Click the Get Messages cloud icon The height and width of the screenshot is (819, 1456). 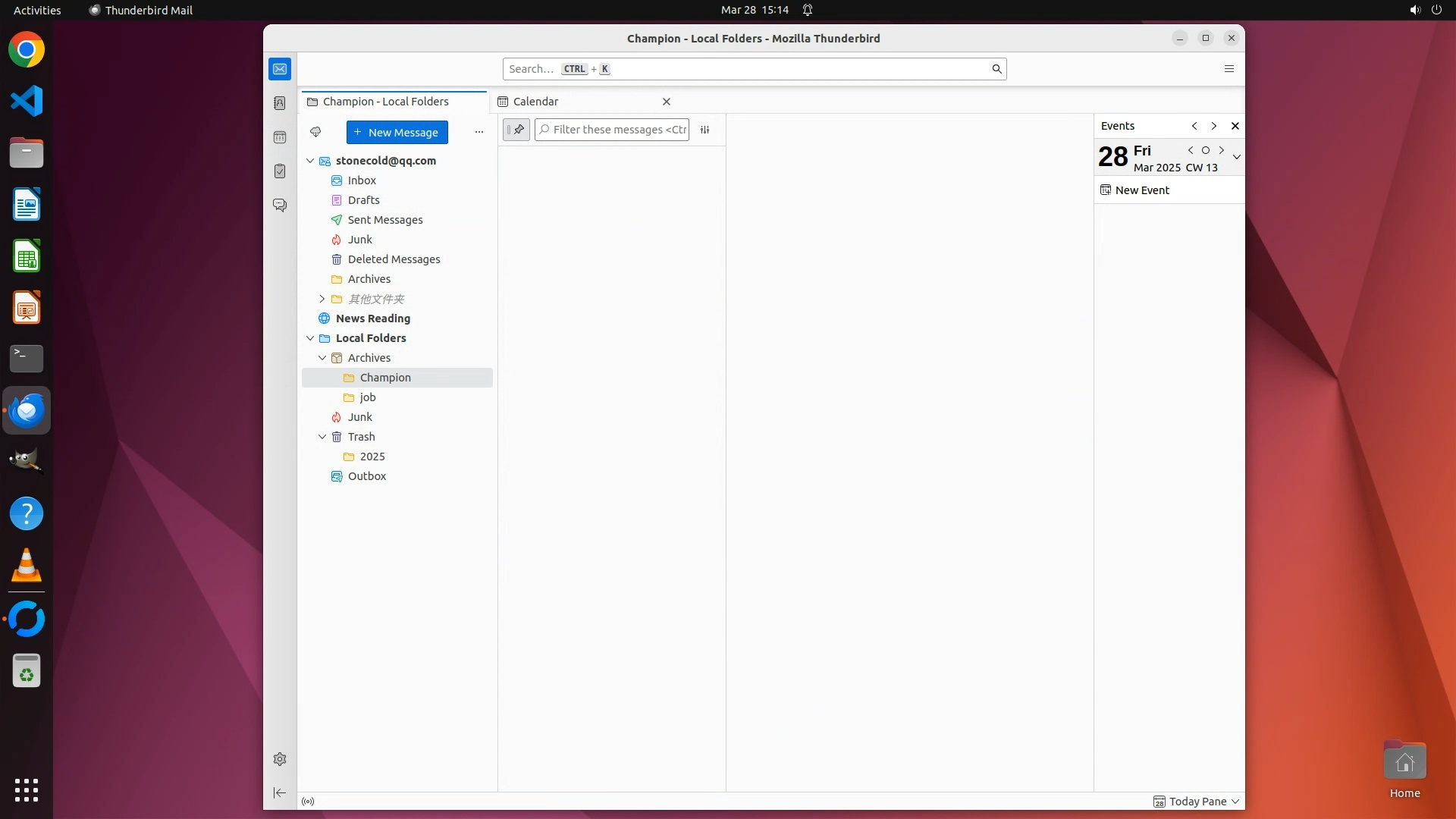(315, 132)
